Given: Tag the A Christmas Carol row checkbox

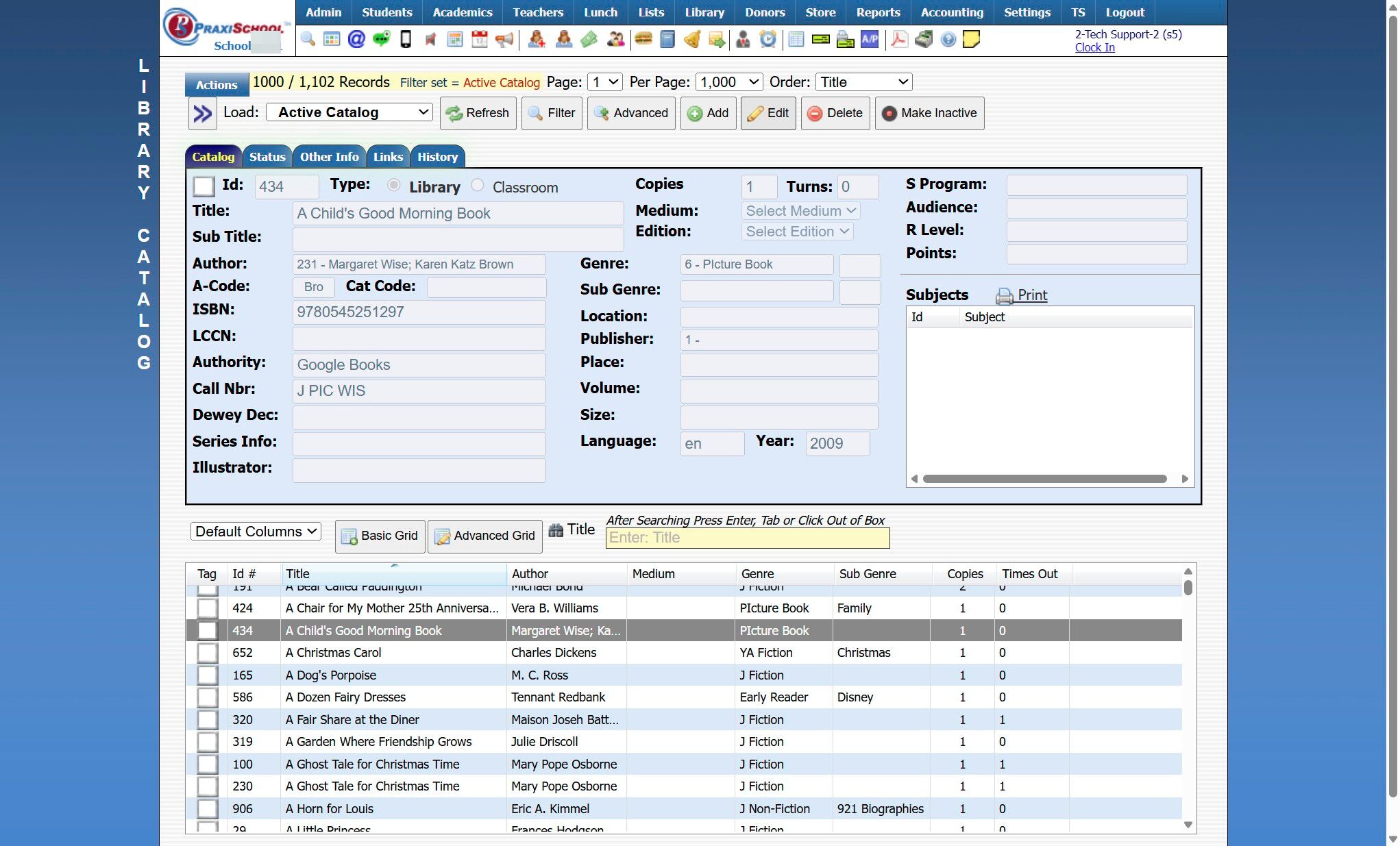Looking at the screenshot, I should [x=207, y=653].
